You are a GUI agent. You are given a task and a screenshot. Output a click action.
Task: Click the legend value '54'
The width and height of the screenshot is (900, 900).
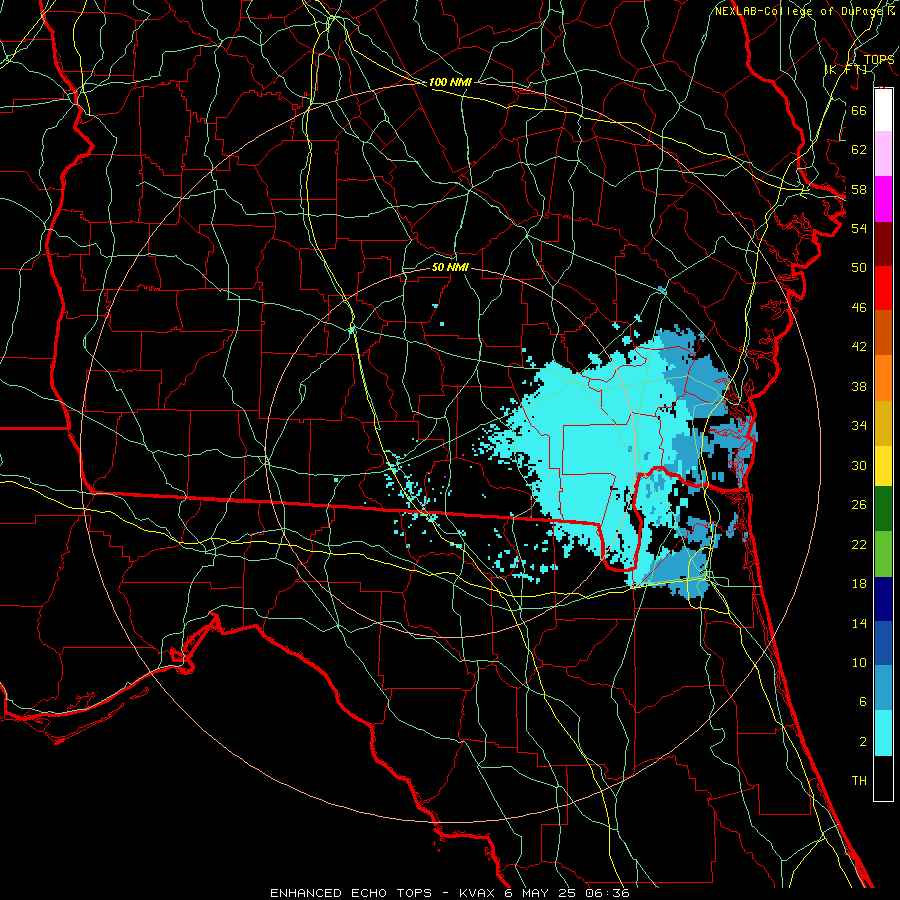pos(859,228)
